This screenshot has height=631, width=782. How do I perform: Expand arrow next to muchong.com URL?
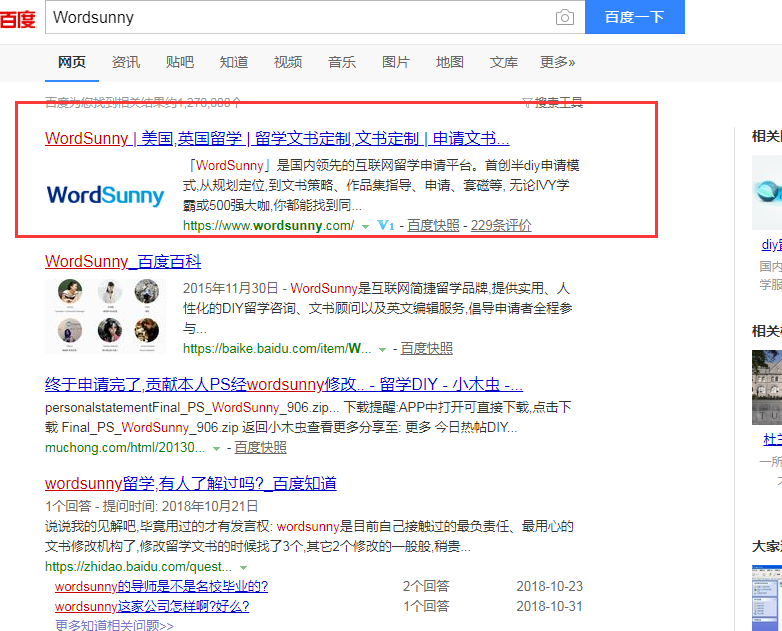tap(216, 448)
